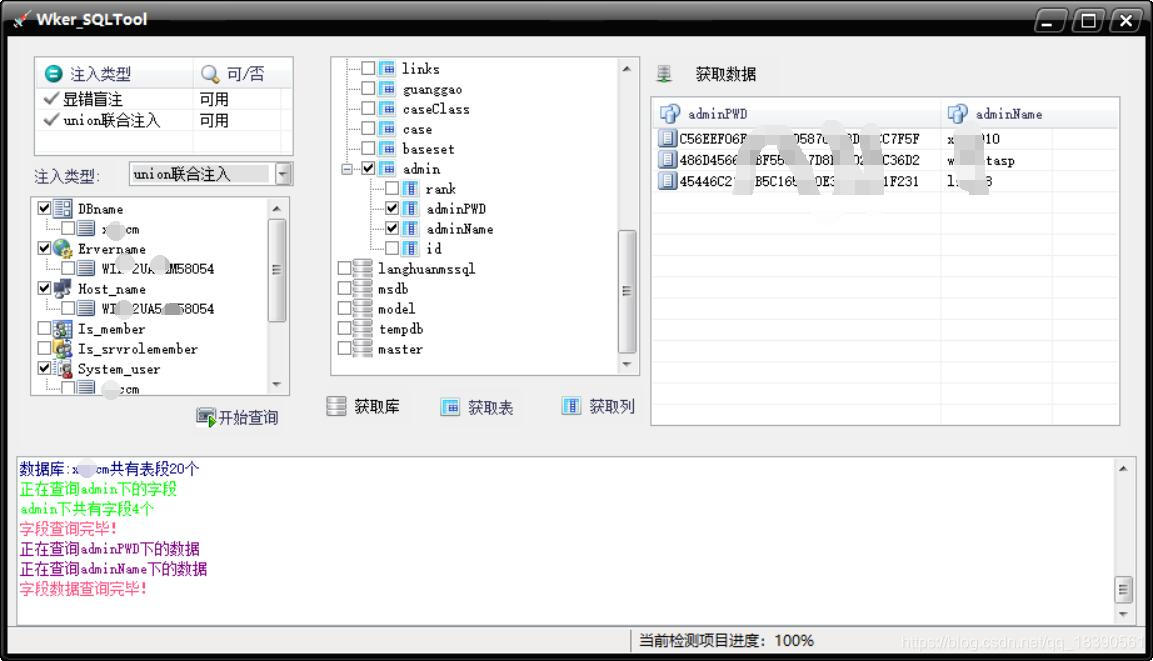The image size is (1153, 661).
Task: Click the Is_member icon
Action: click(x=63, y=328)
